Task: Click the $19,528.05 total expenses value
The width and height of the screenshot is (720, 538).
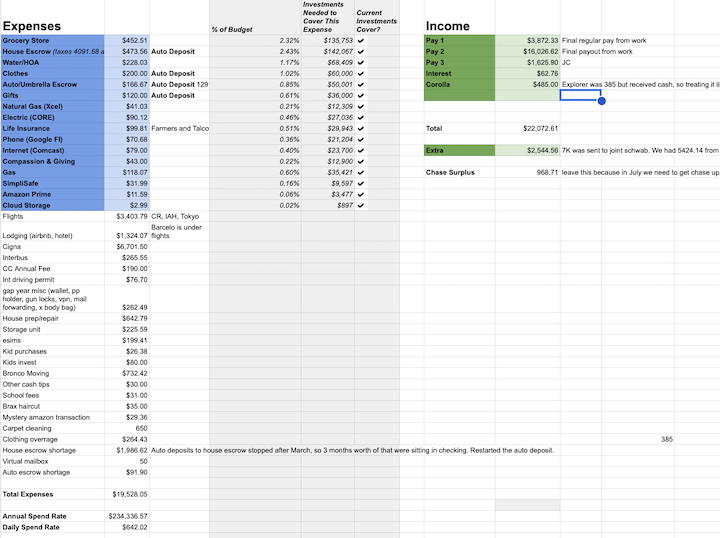Action: tap(127, 494)
